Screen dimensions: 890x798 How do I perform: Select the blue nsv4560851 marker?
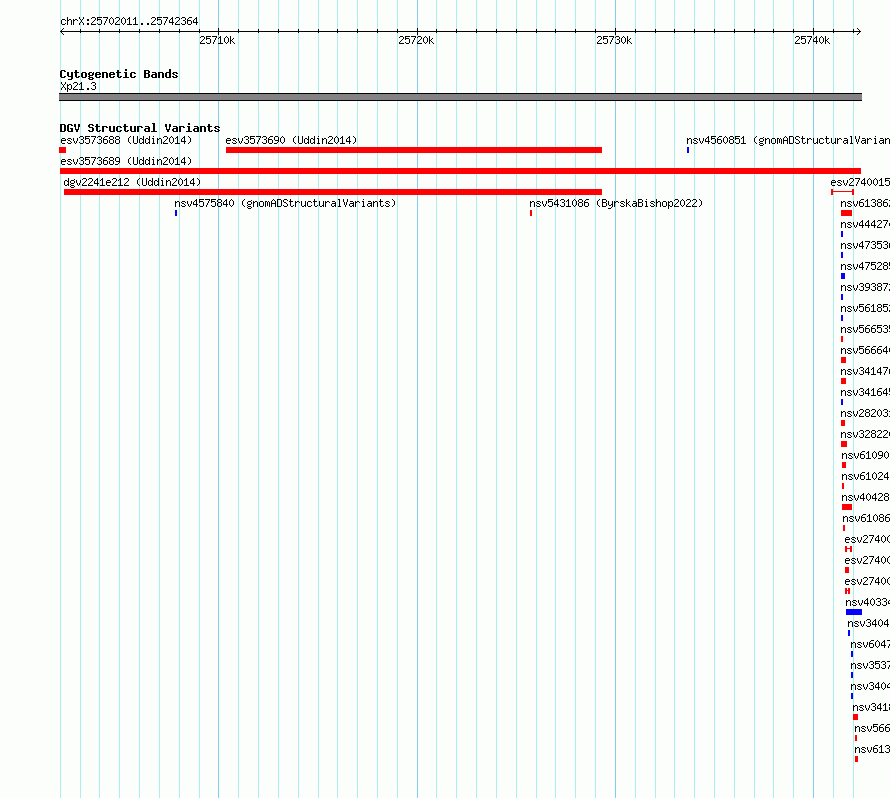pos(688,150)
